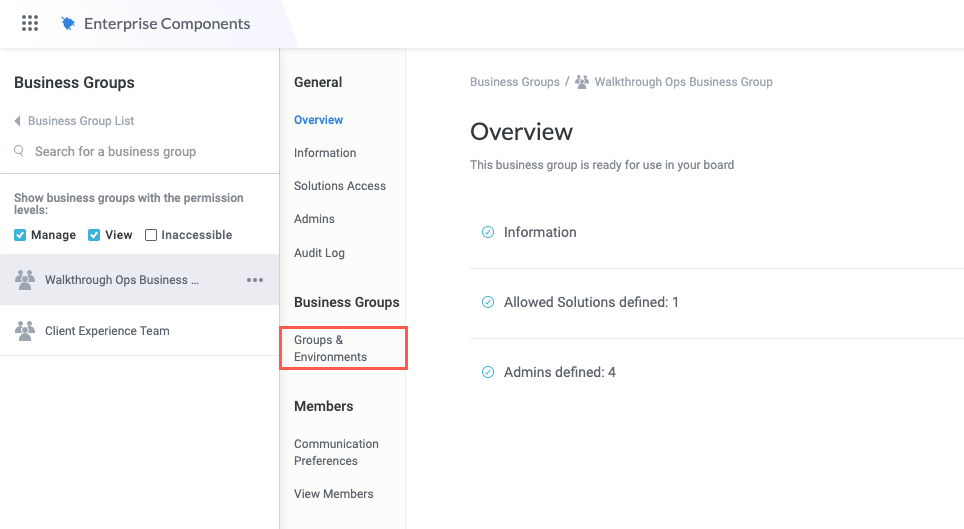964x529 pixels.
Task: Select the Client Experience Team row
Action: pyautogui.click(x=140, y=331)
